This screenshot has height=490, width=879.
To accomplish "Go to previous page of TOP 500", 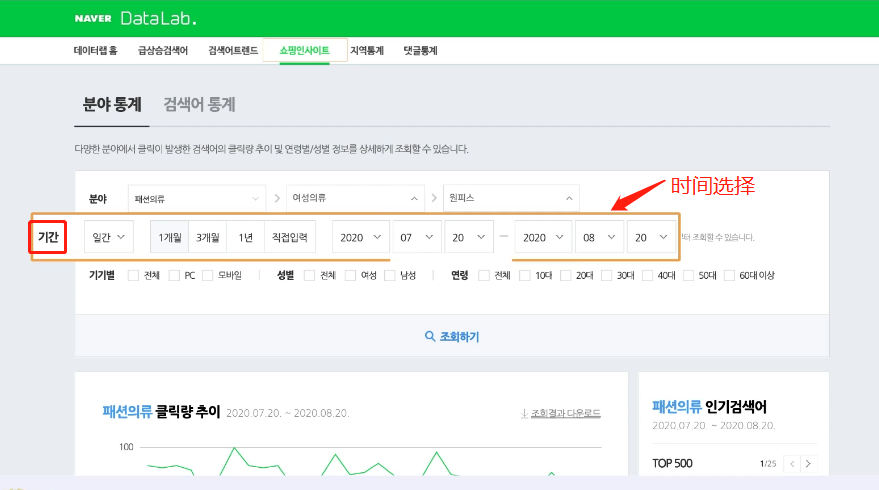I will pos(792,464).
